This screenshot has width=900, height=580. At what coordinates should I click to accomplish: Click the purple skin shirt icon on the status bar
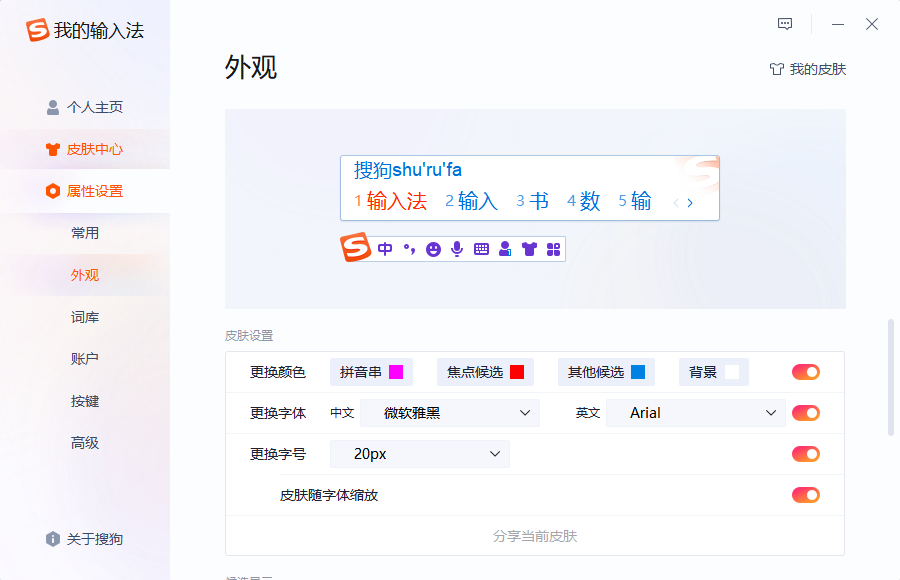click(529, 249)
